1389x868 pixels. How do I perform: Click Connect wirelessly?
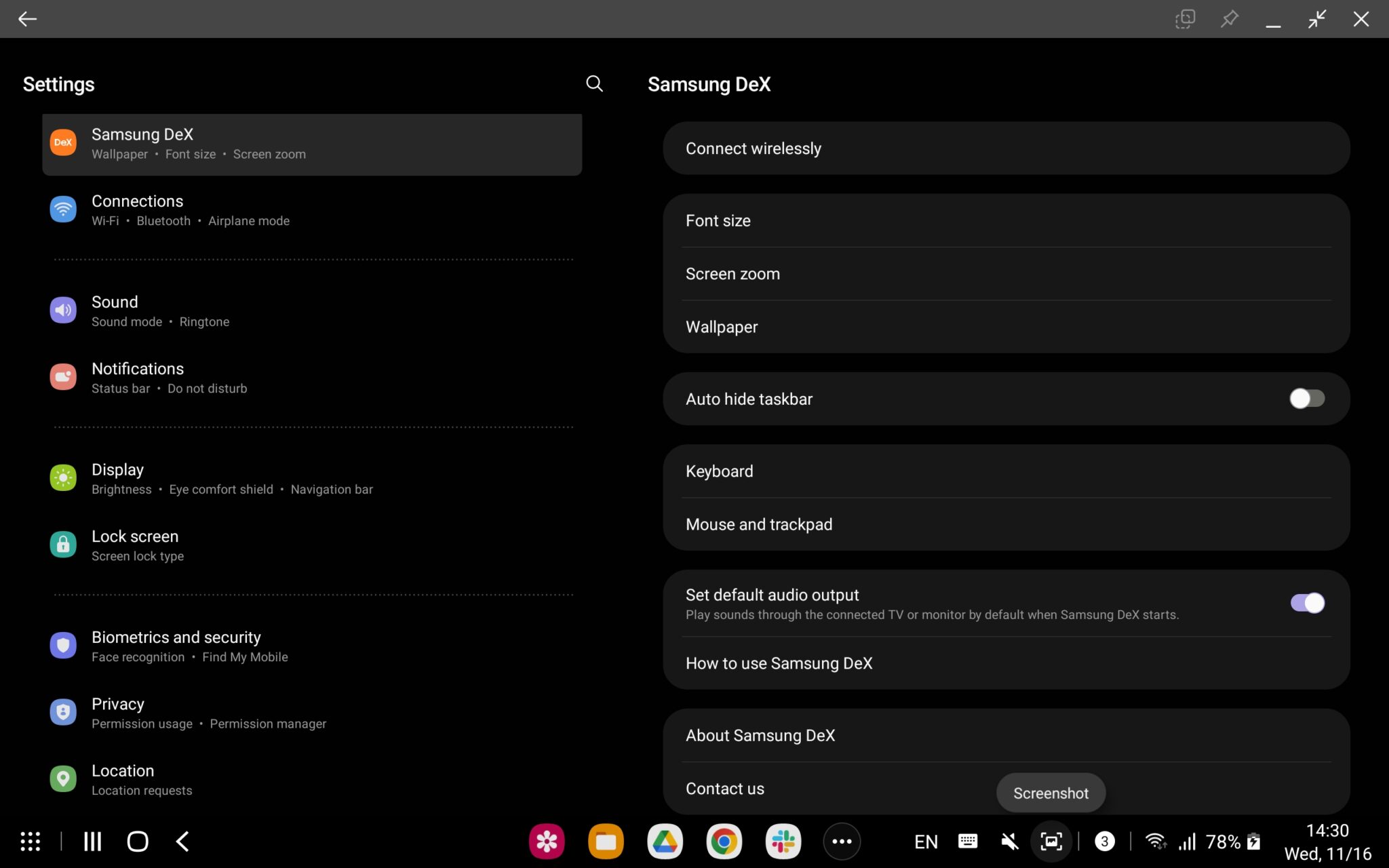coord(754,148)
